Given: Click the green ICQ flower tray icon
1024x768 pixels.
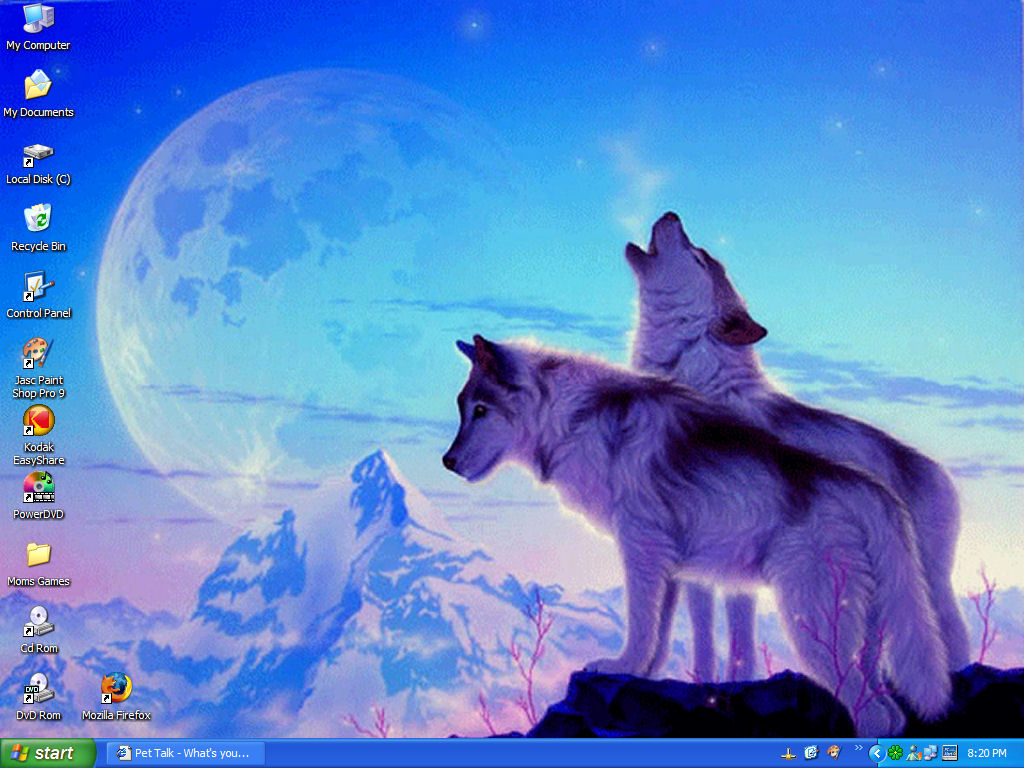Looking at the screenshot, I should tap(896, 753).
